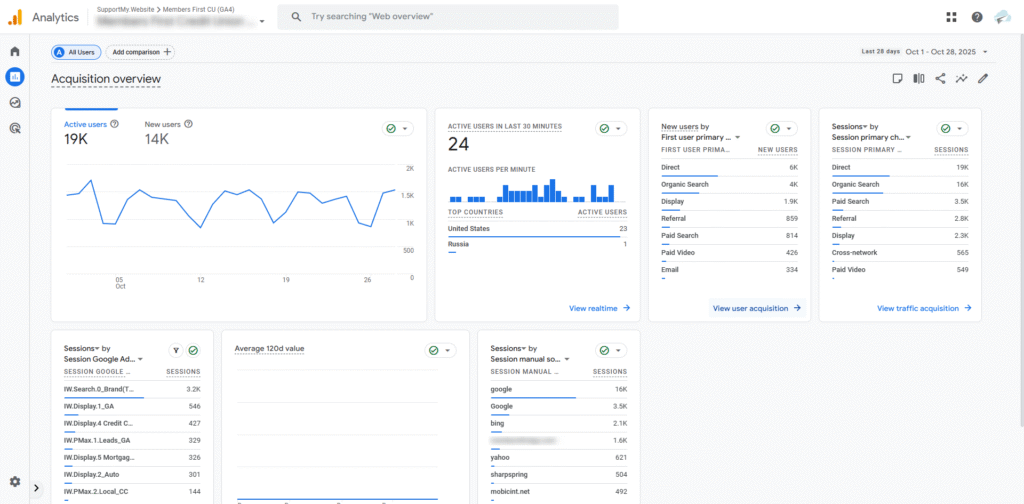Click the customize report pencil icon
This screenshot has height=504, width=1024.
[983, 79]
